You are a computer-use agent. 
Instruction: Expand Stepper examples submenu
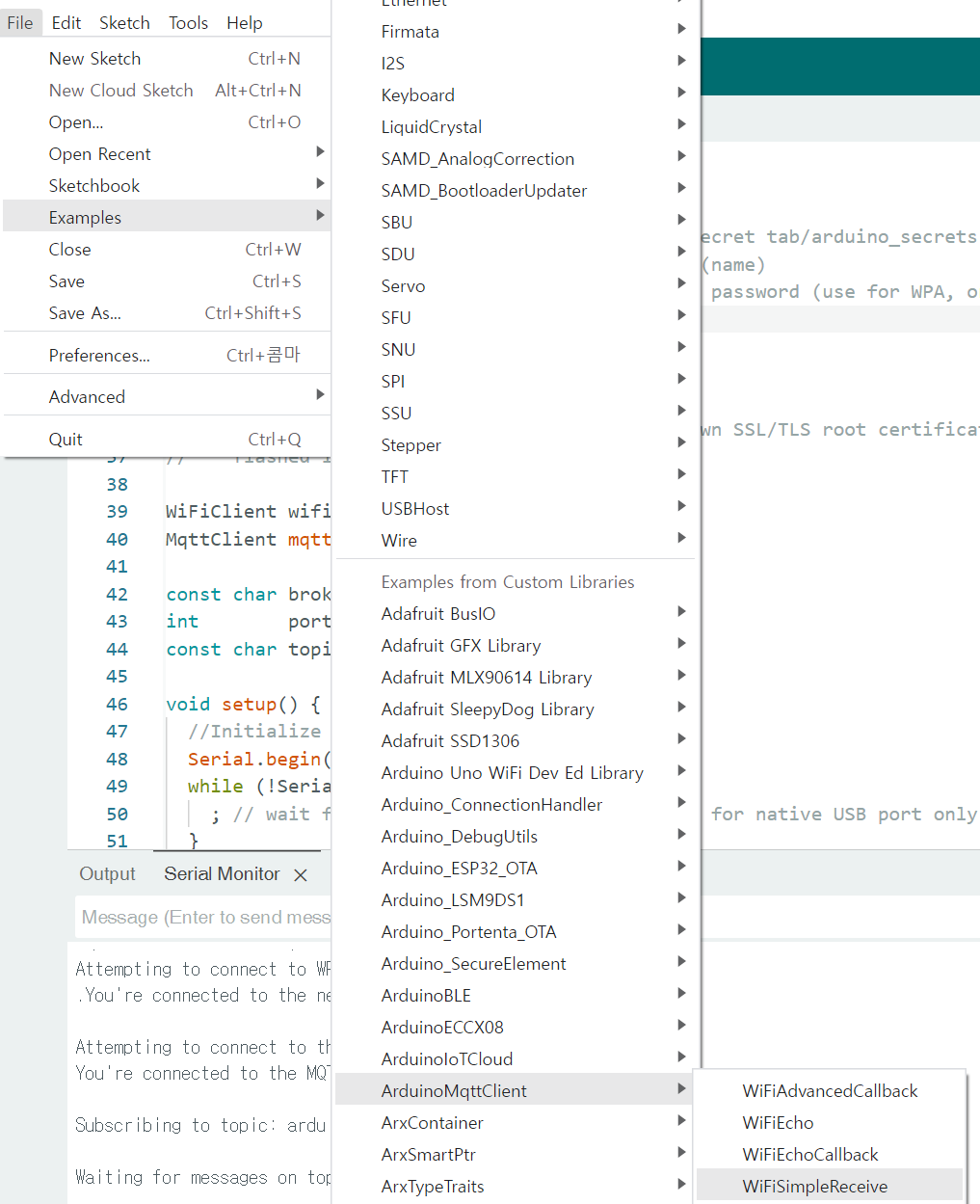516,445
